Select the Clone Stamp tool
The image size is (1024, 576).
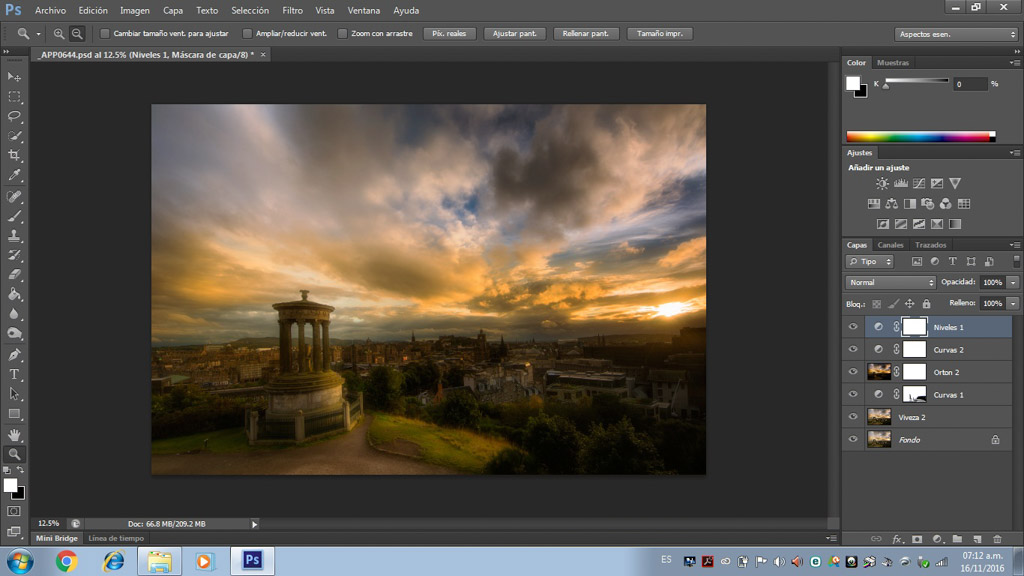pos(14,236)
